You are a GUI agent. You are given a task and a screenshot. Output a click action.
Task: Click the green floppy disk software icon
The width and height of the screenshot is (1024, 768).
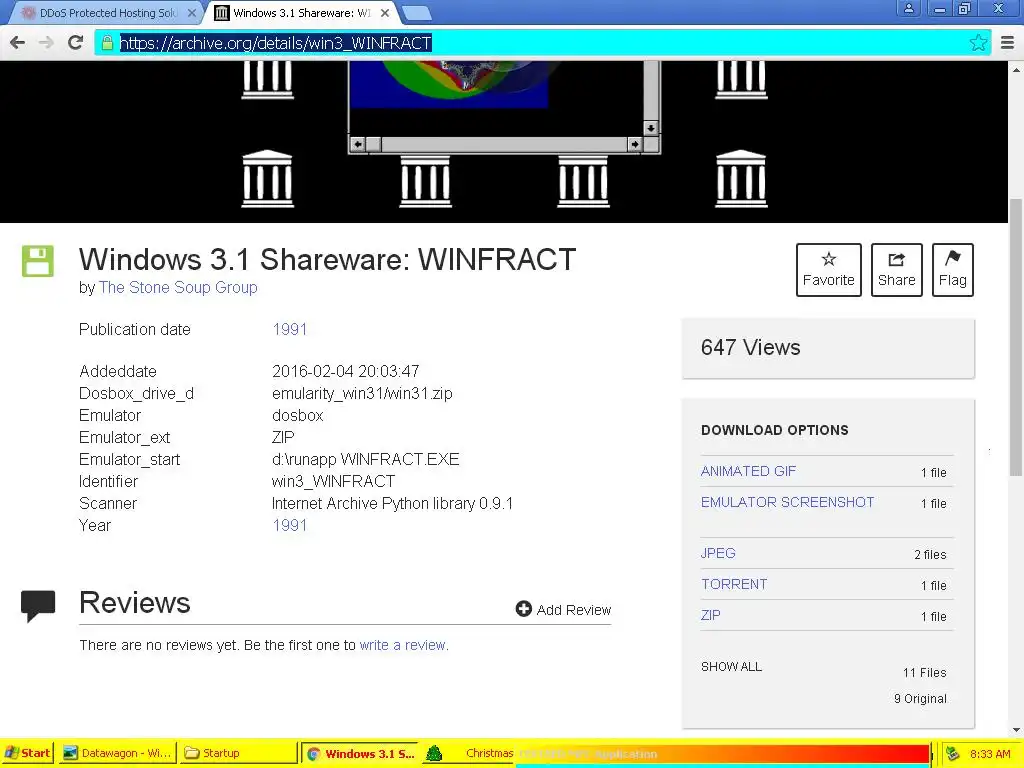point(38,261)
